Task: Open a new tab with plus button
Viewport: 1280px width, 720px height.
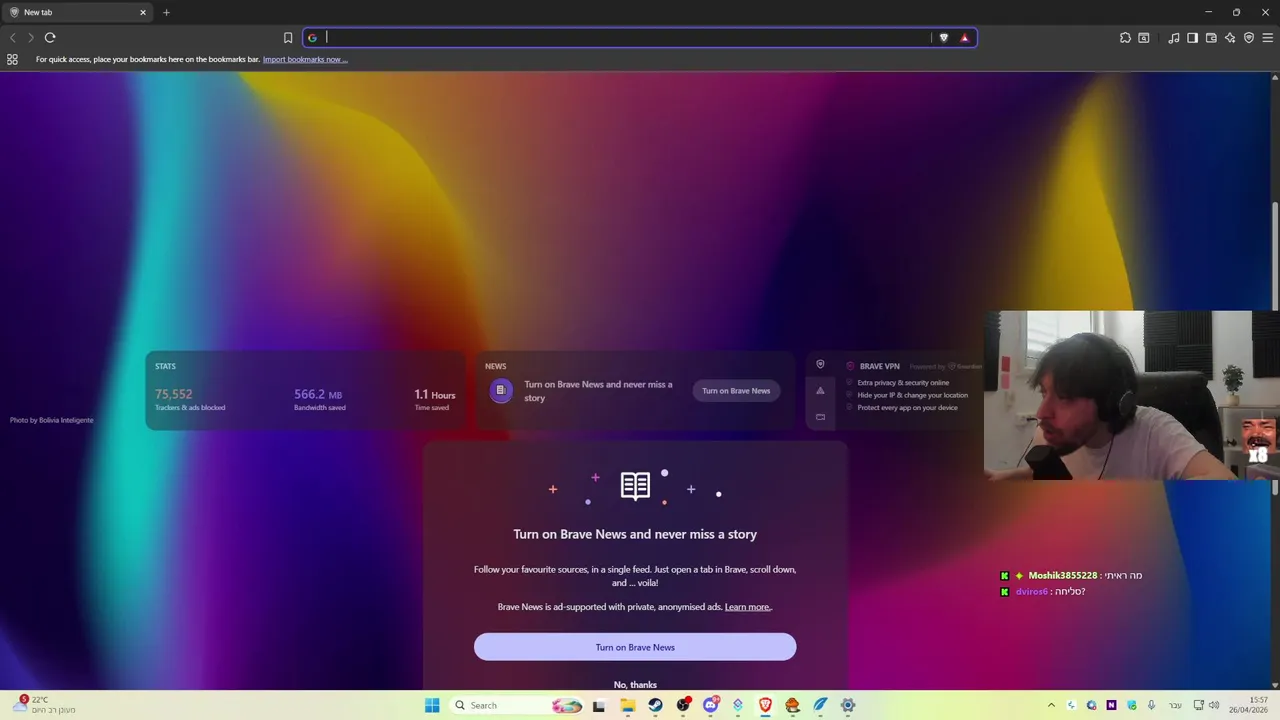Action: coord(166,12)
